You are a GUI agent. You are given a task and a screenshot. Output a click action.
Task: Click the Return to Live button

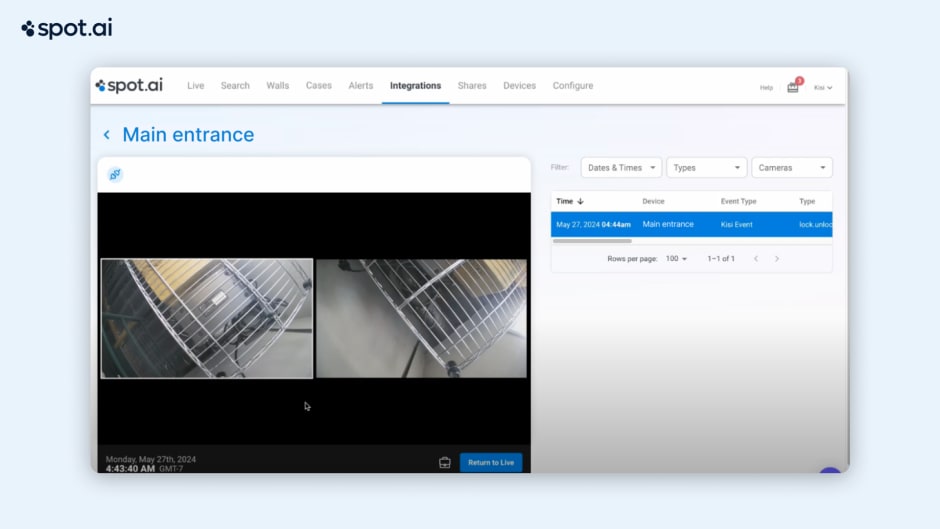pos(491,462)
